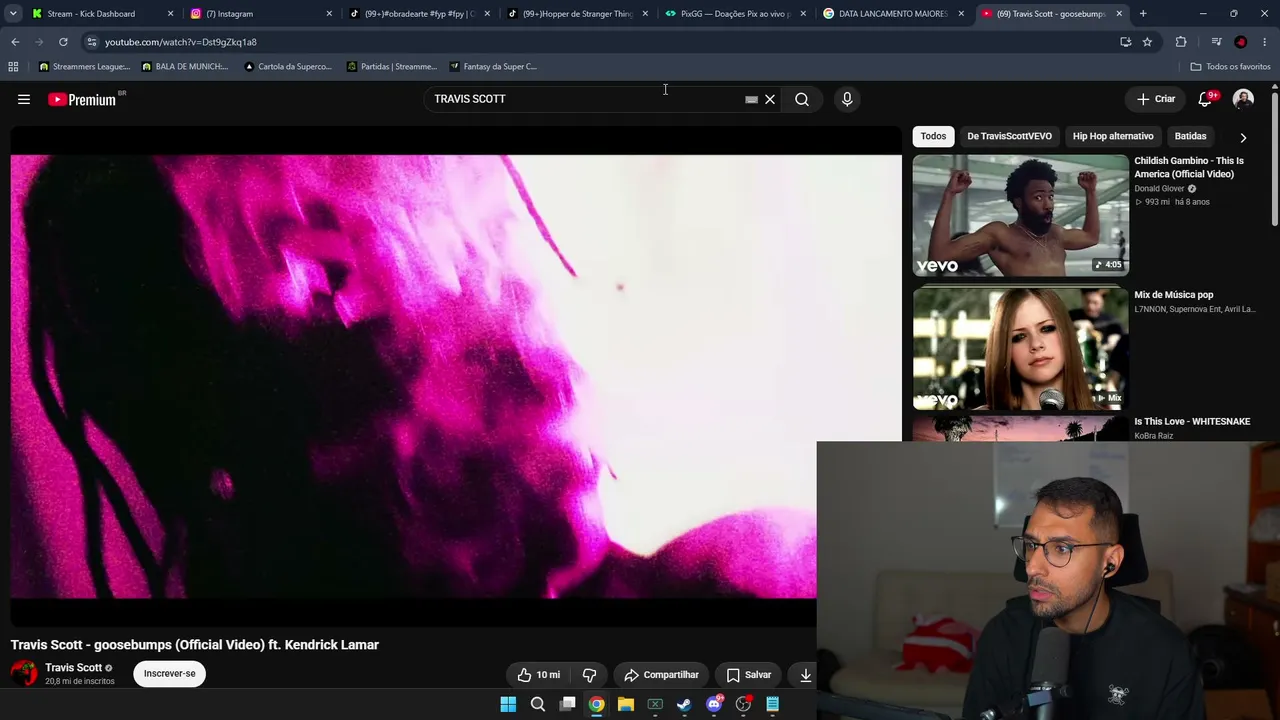Open Task View on the taskbar
This screenshot has width=1280, height=720.
point(567,704)
